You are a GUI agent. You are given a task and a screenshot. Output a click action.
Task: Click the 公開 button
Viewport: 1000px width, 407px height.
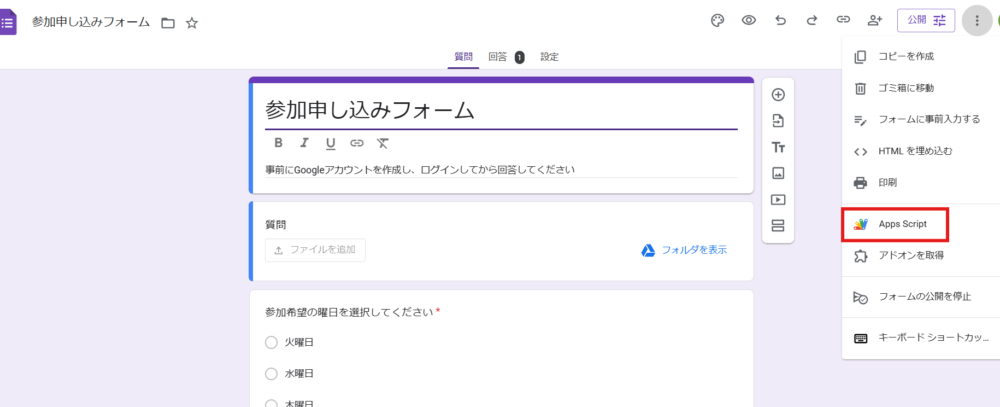click(926, 20)
